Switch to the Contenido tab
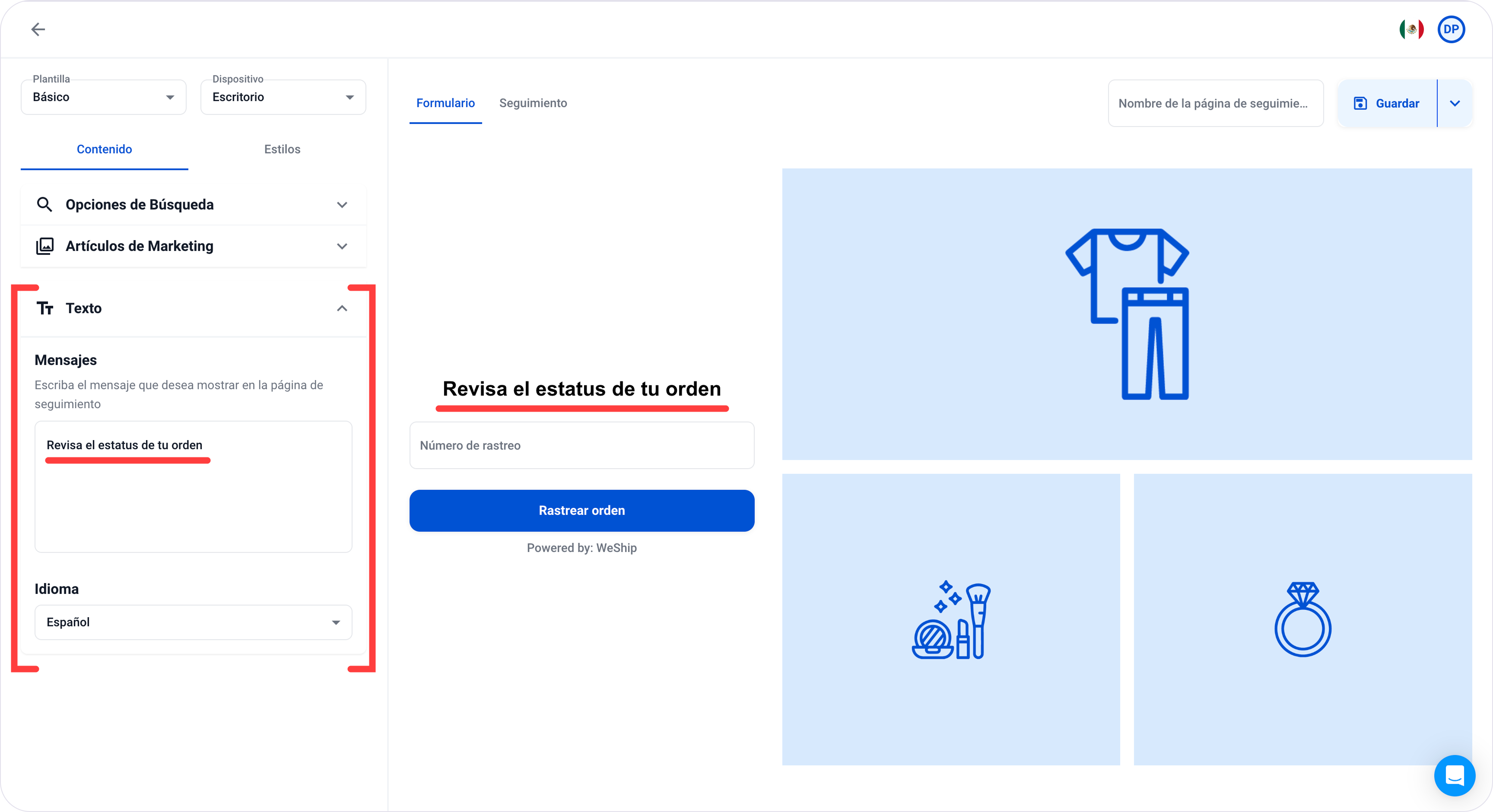 tap(104, 149)
